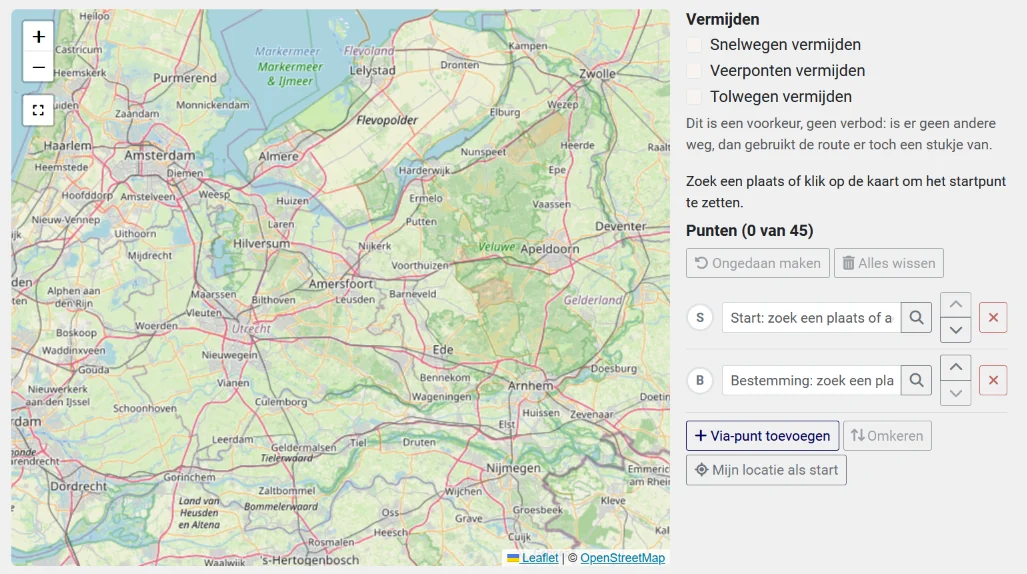This screenshot has width=1027, height=574.
Task: Enable Tolwegen vermijden checkbox
Action: (x=694, y=97)
